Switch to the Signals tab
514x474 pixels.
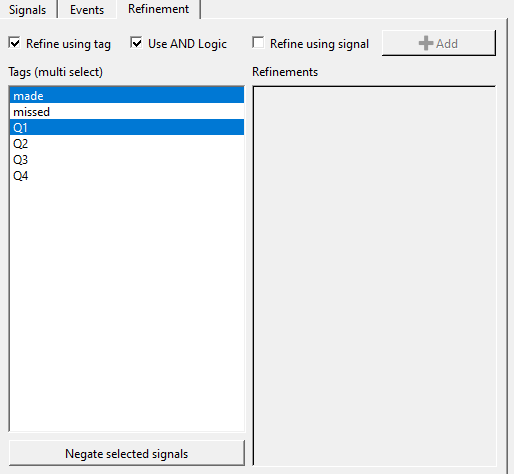pos(28,10)
